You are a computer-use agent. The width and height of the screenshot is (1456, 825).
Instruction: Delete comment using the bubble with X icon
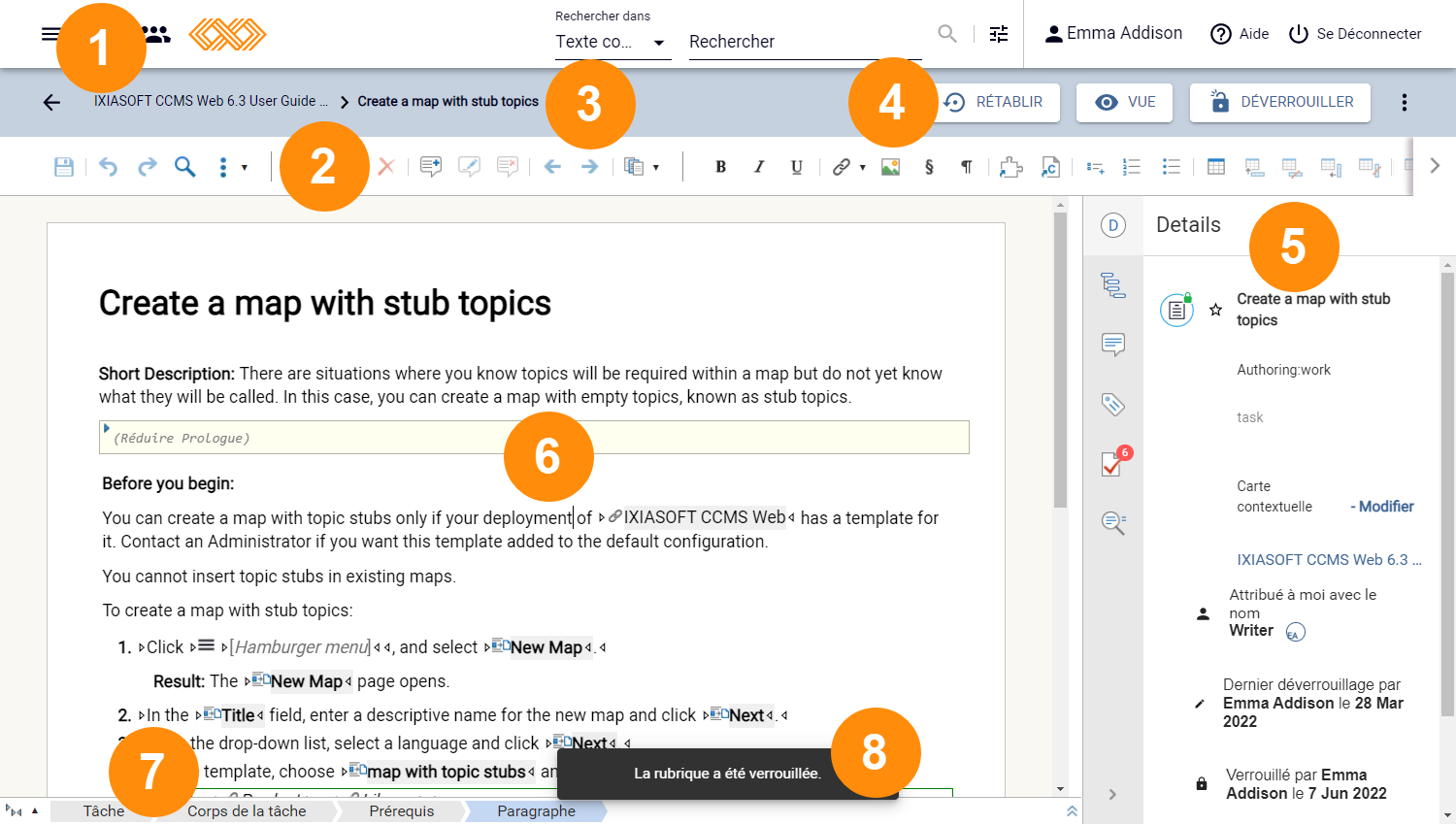[508, 167]
